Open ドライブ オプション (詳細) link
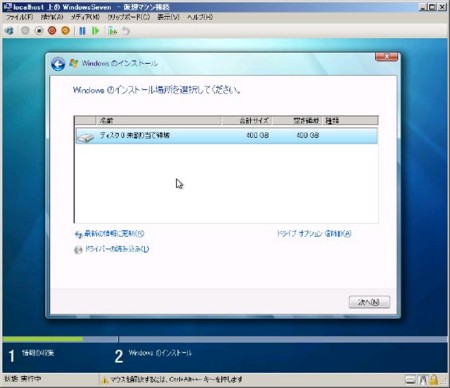The image size is (450, 388). [314, 234]
